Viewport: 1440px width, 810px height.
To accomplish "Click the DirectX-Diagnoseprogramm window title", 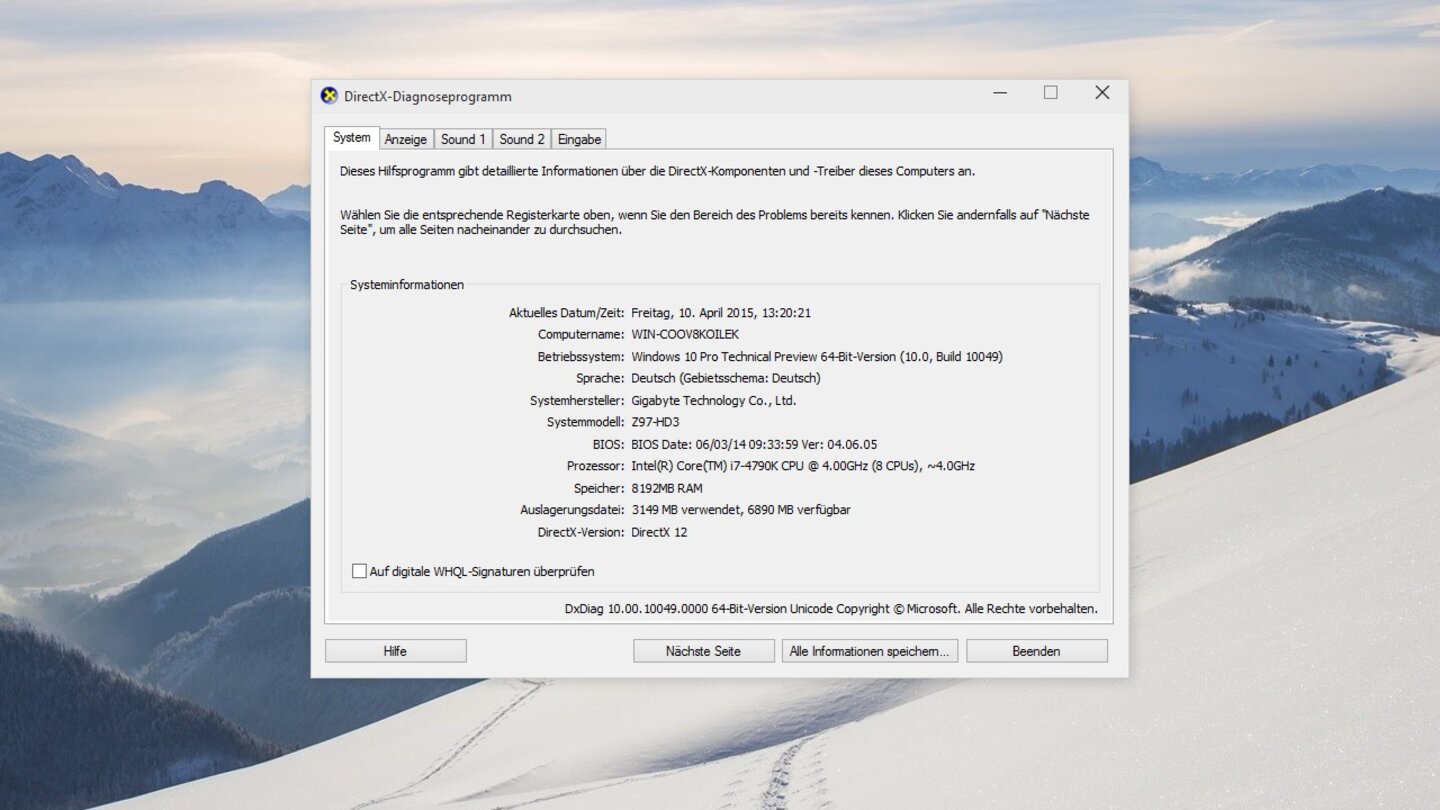I will 428,97.
